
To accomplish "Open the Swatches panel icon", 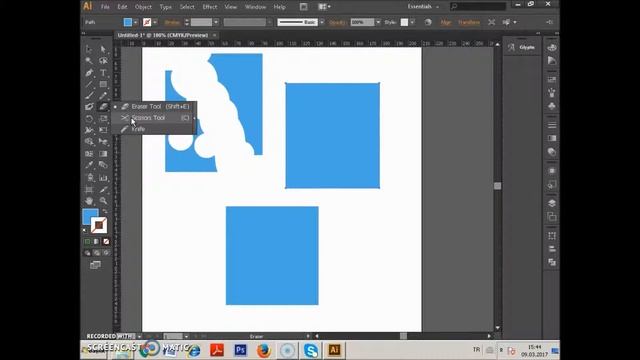I will tap(552, 80).
